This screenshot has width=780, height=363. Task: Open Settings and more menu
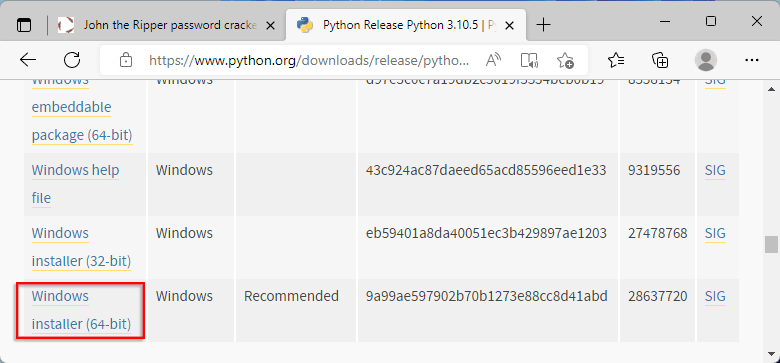tap(751, 60)
